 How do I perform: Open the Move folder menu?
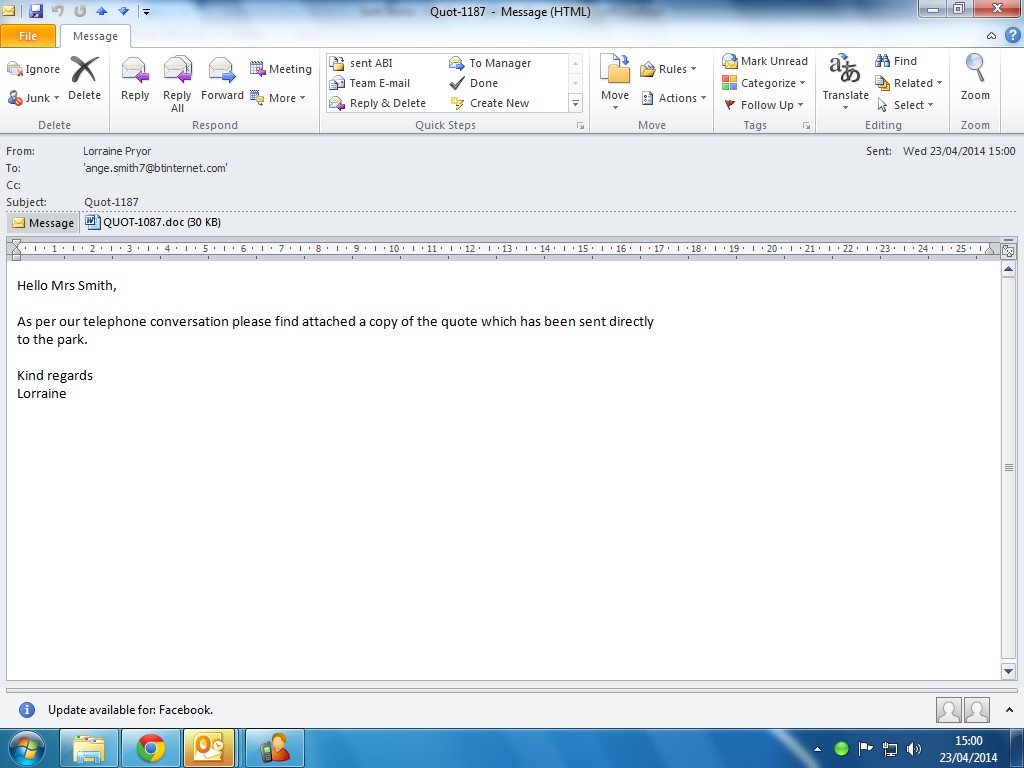[x=615, y=82]
